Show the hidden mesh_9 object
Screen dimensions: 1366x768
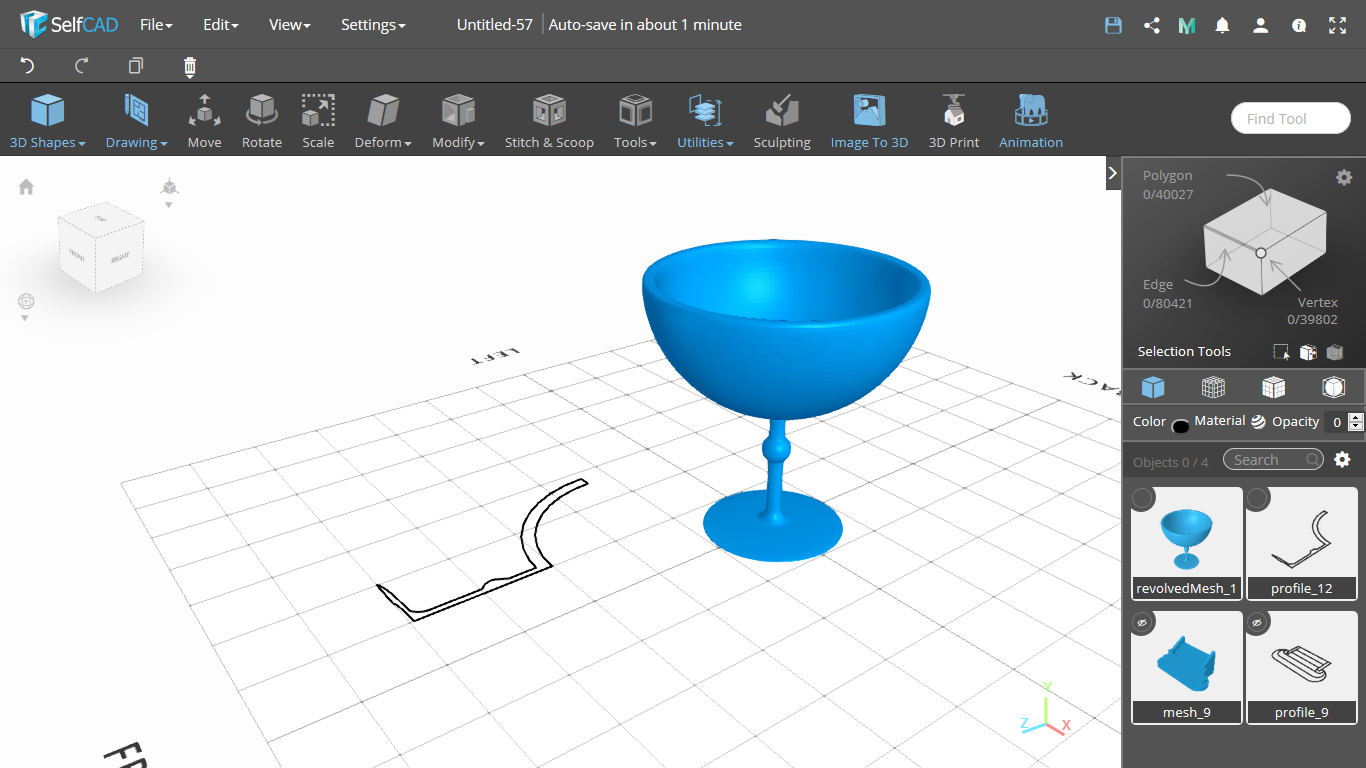point(1142,622)
